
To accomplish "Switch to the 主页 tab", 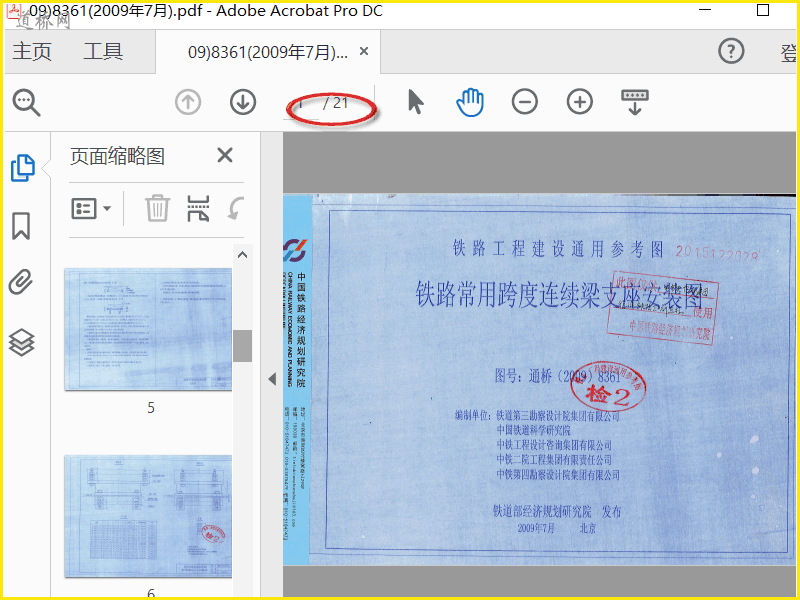I will tap(32, 52).
